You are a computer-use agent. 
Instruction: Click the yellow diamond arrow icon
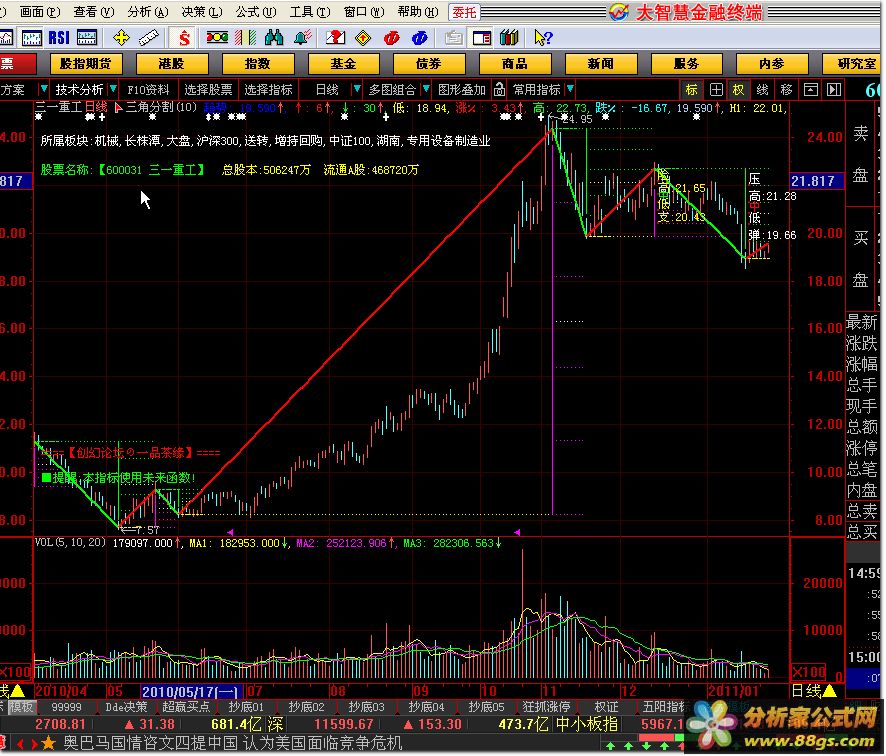pos(363,38)
